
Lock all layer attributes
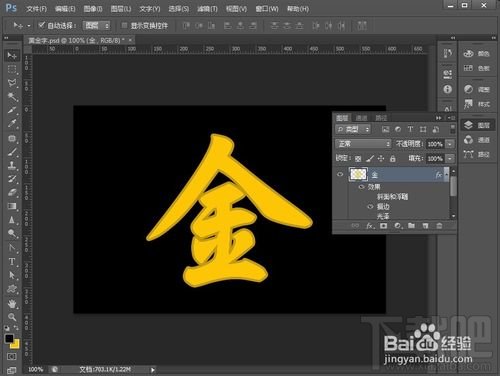point(393,159)
